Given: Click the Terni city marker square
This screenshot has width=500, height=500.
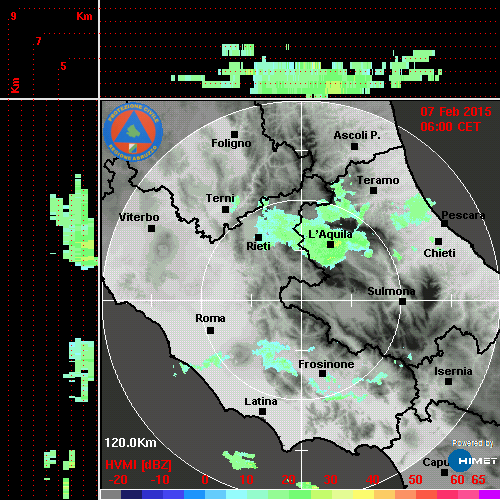Looking at the screenshot, I should point(226,210).
